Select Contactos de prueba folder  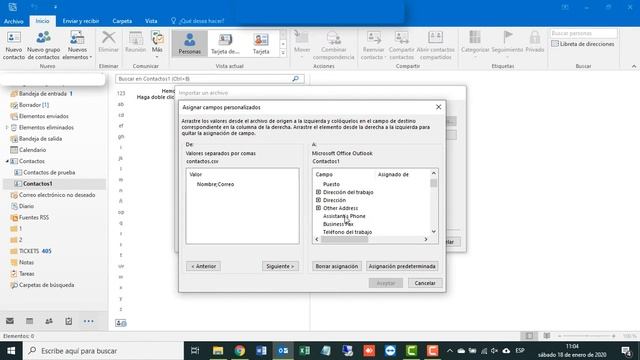(x=49, y=173)
